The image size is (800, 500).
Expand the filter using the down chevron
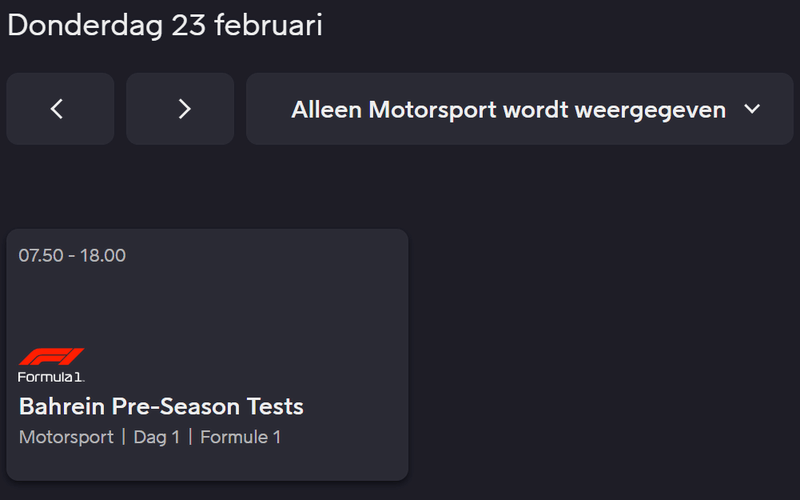(x=752, y=109)
